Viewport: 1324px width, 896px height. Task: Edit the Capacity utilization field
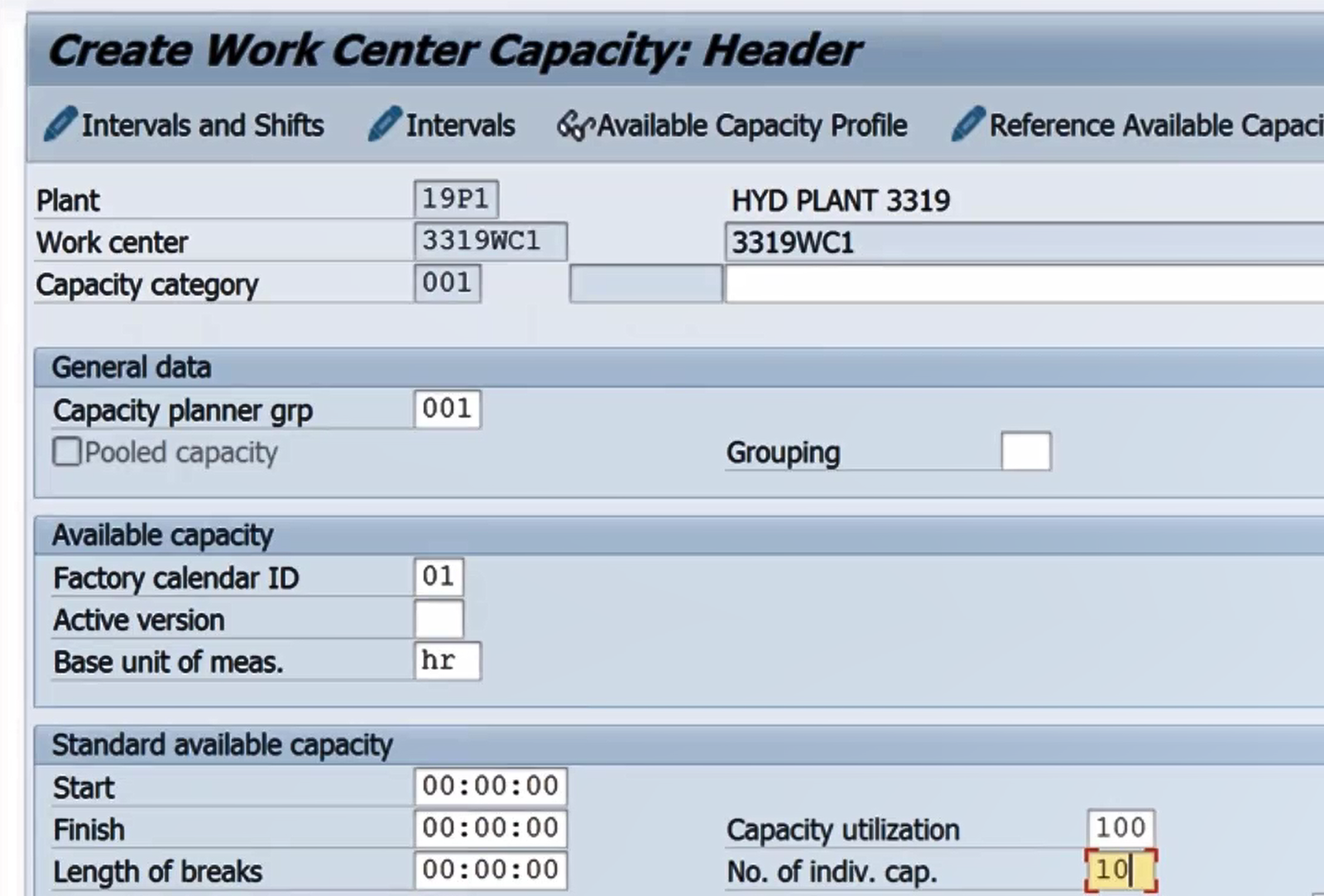click(1120, 828)
